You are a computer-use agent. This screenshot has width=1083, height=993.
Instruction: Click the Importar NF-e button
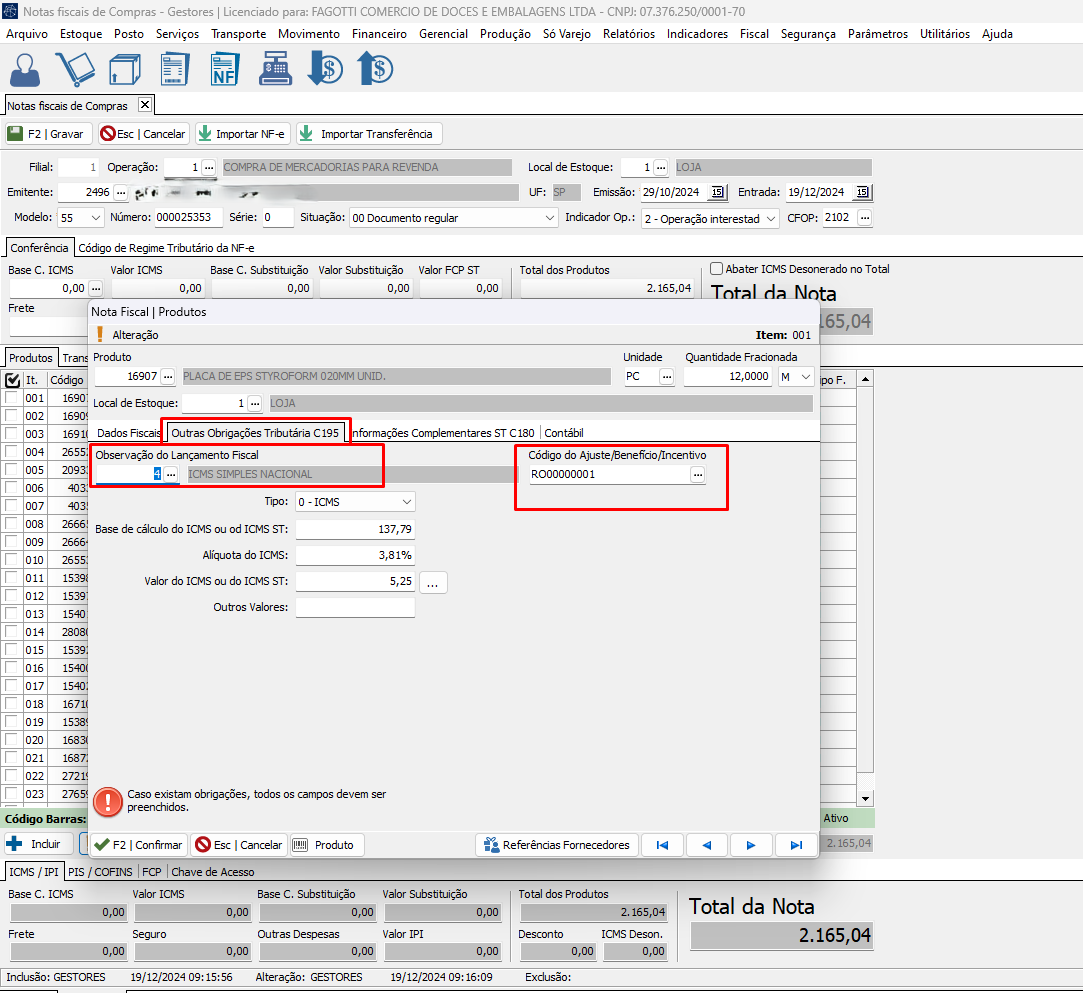(241, 134)
